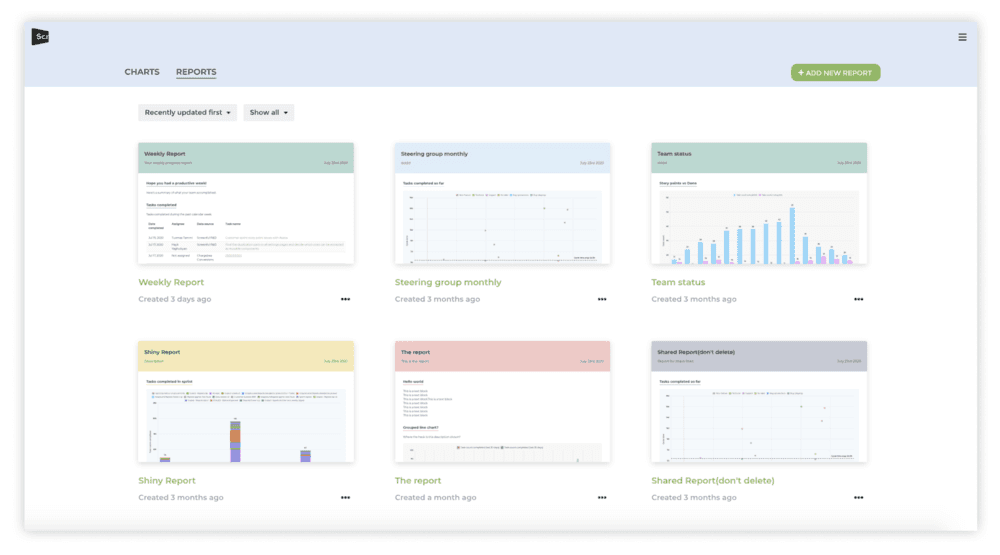Open the Team status title link
The image size is (1000, 555).
678,282
